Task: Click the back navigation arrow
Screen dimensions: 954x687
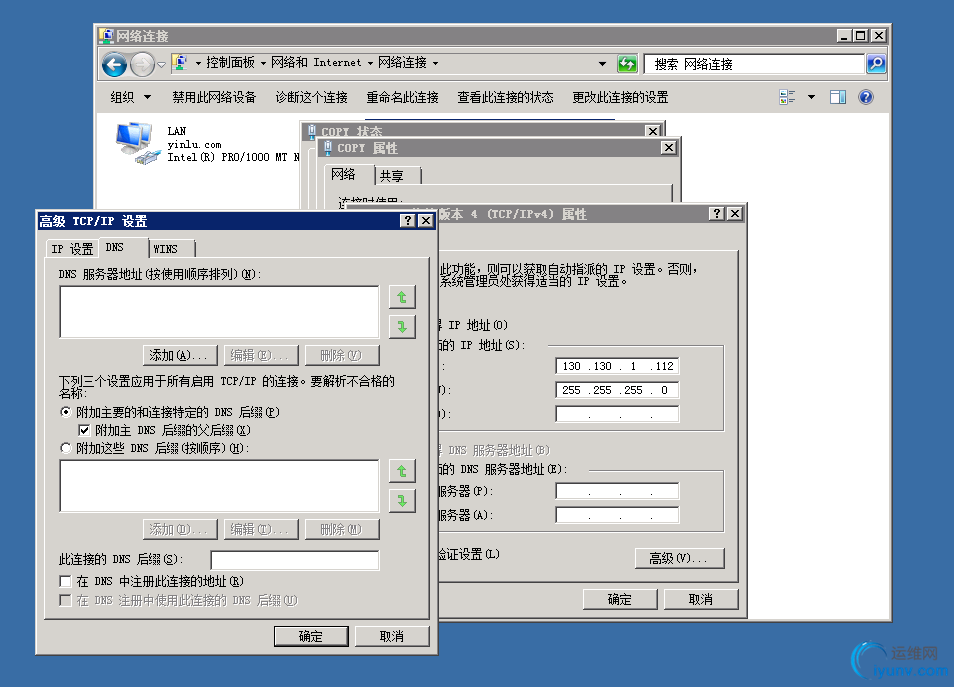Action: [115, 63]
